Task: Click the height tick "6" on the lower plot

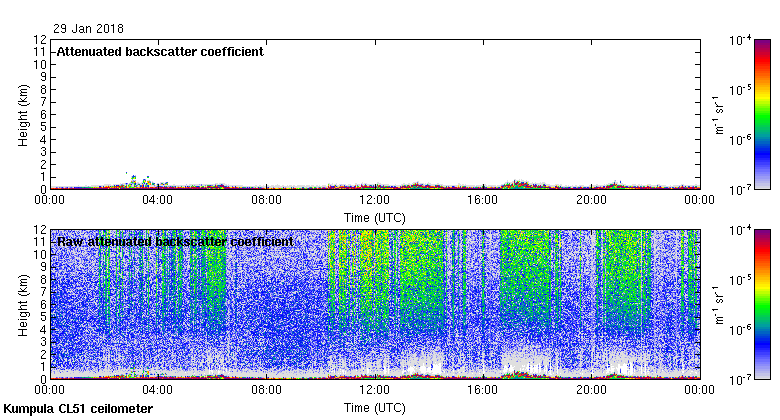Action: click(x=43, y=305)
